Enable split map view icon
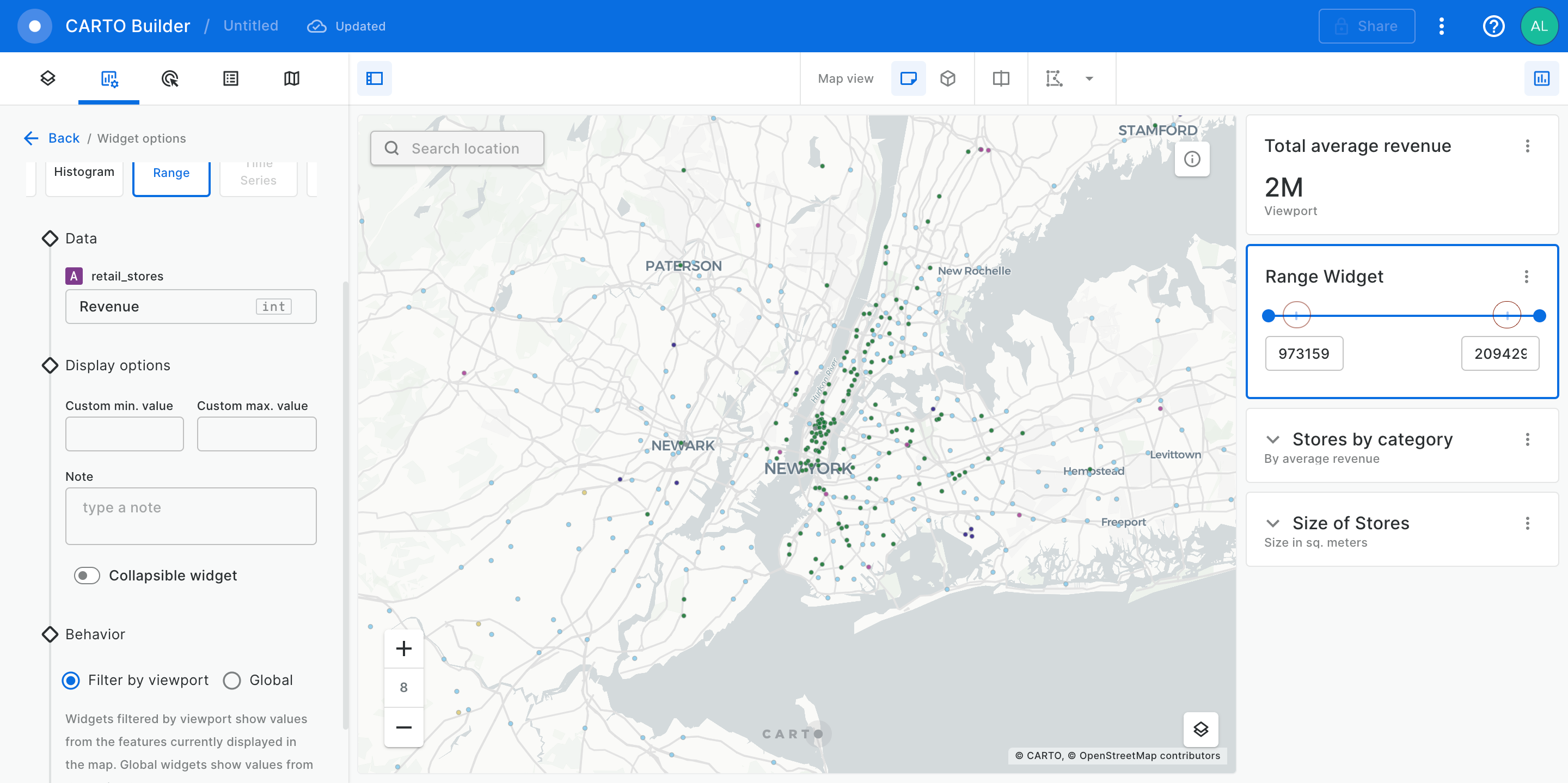This screenshot has width=1568, height=783. tap(1001, 78)
